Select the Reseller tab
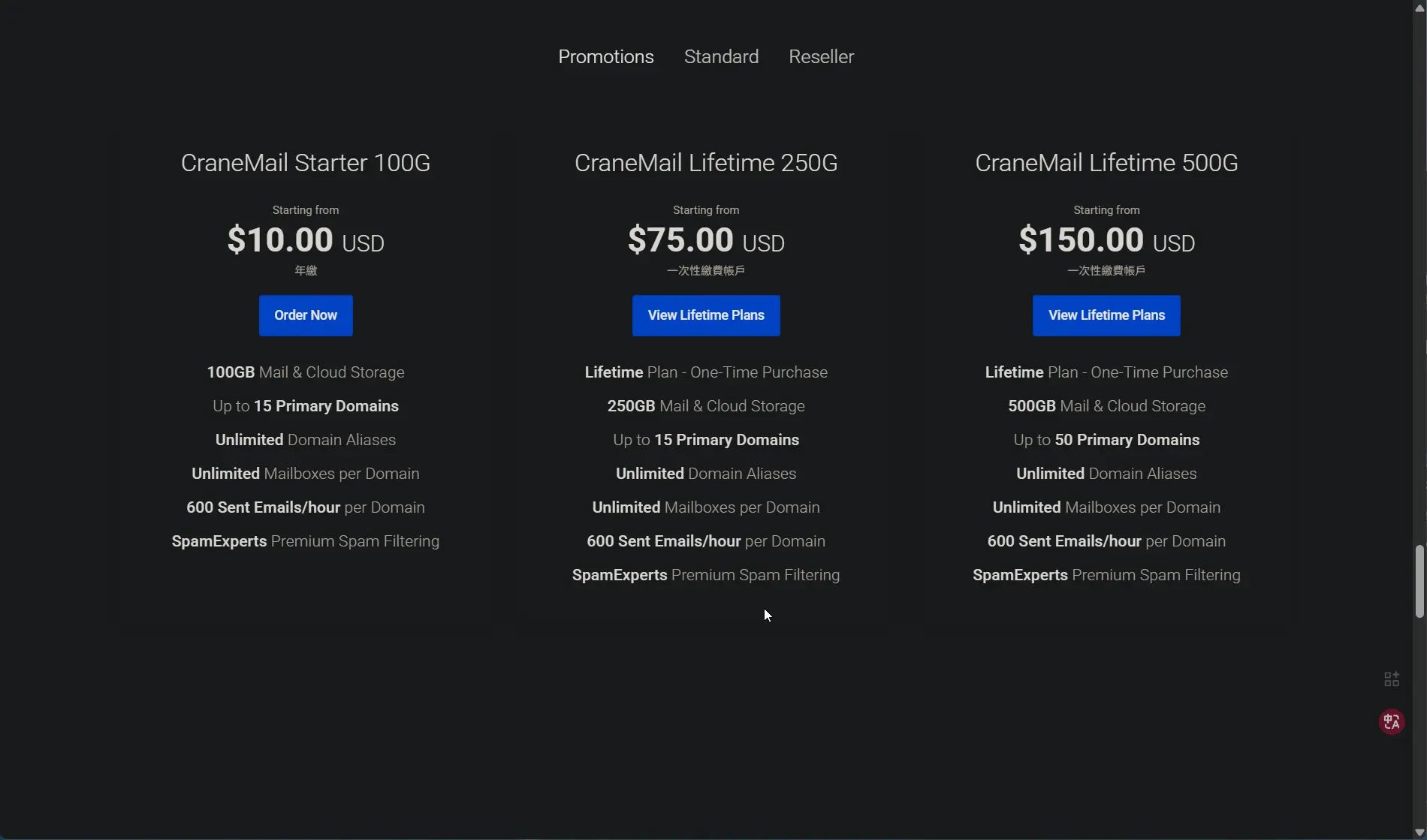The width and height of the screenshot is (1427, 840). click(x=821, y=57)
